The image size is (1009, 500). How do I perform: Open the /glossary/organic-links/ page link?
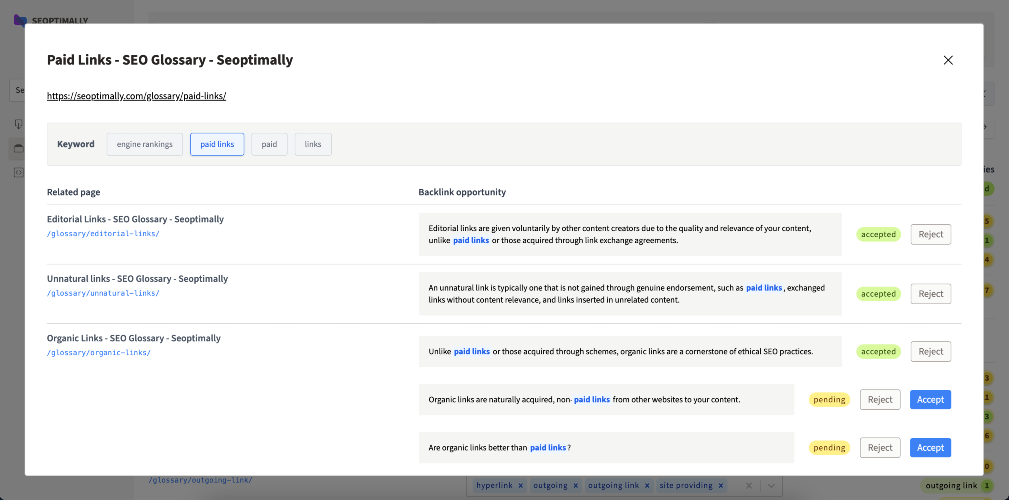point(98,353)
